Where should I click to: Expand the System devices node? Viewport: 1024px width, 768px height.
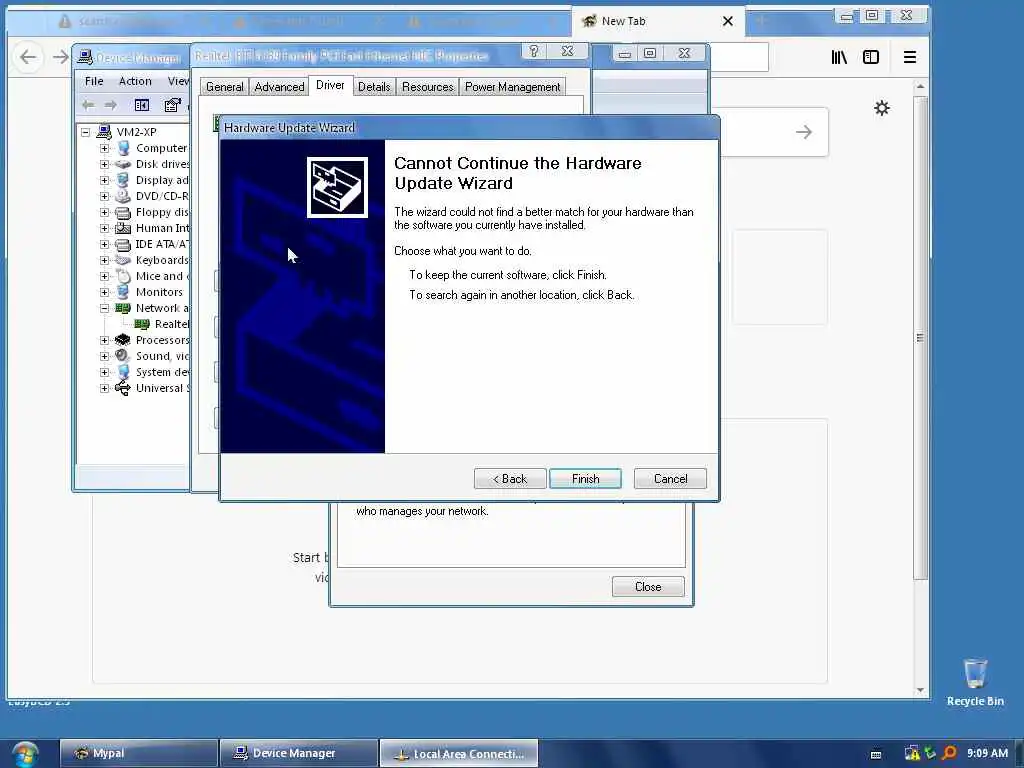pos(104,372)
